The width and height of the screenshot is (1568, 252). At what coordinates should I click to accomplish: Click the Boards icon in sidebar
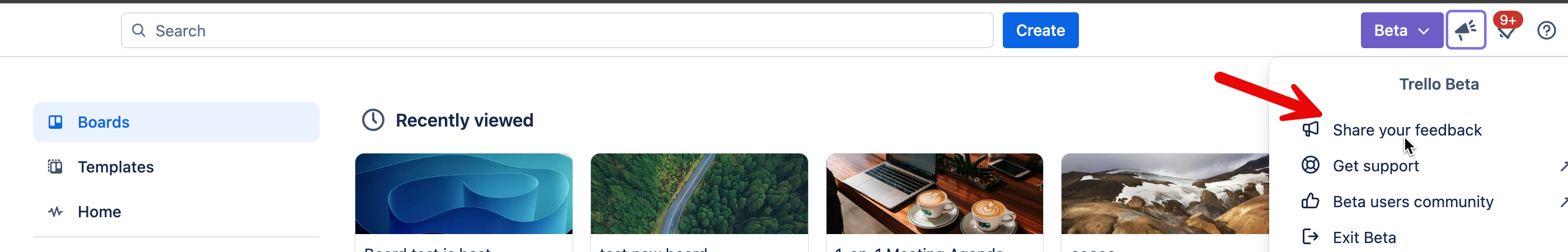[55, 122]
